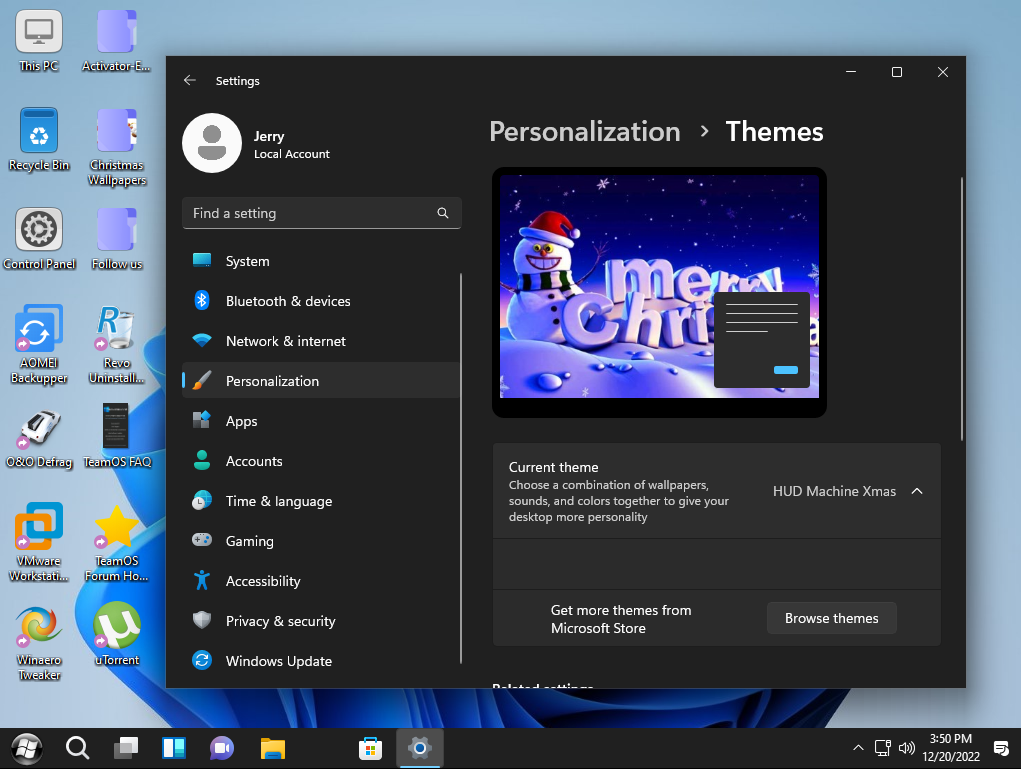Click the content area vertical scrollbar
This screenshot has height=769, width=1021.
pos(962,308)
